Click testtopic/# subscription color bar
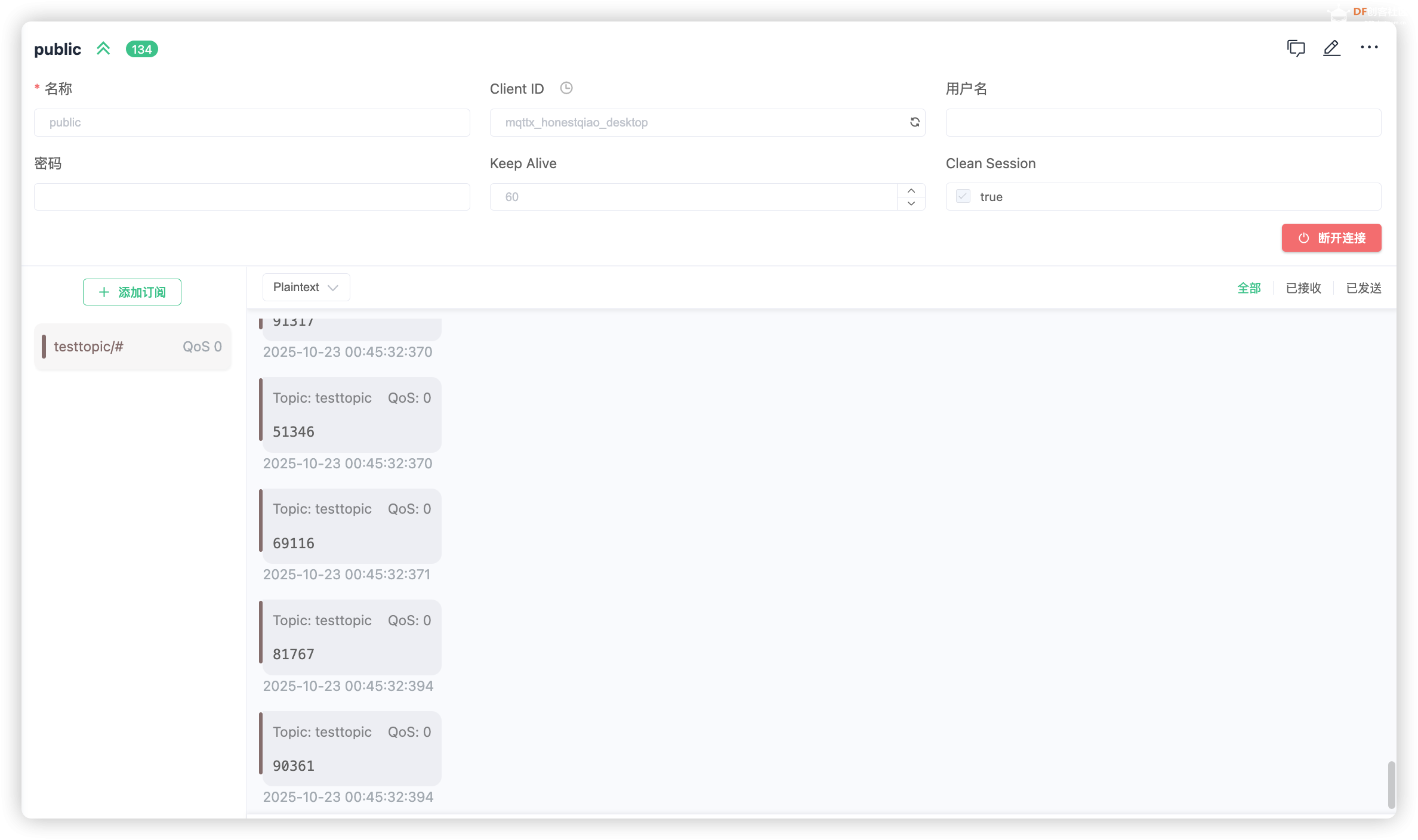Image resolution: width=1418 pixels, height=840 pixels. [44, 347]
